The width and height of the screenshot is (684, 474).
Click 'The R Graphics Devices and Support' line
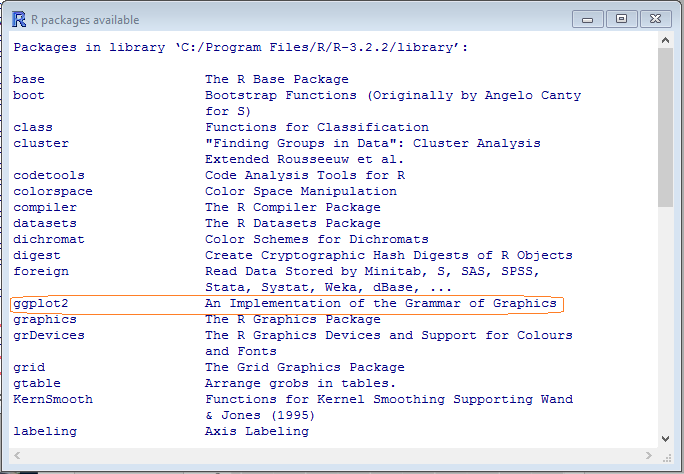(389, 335)
